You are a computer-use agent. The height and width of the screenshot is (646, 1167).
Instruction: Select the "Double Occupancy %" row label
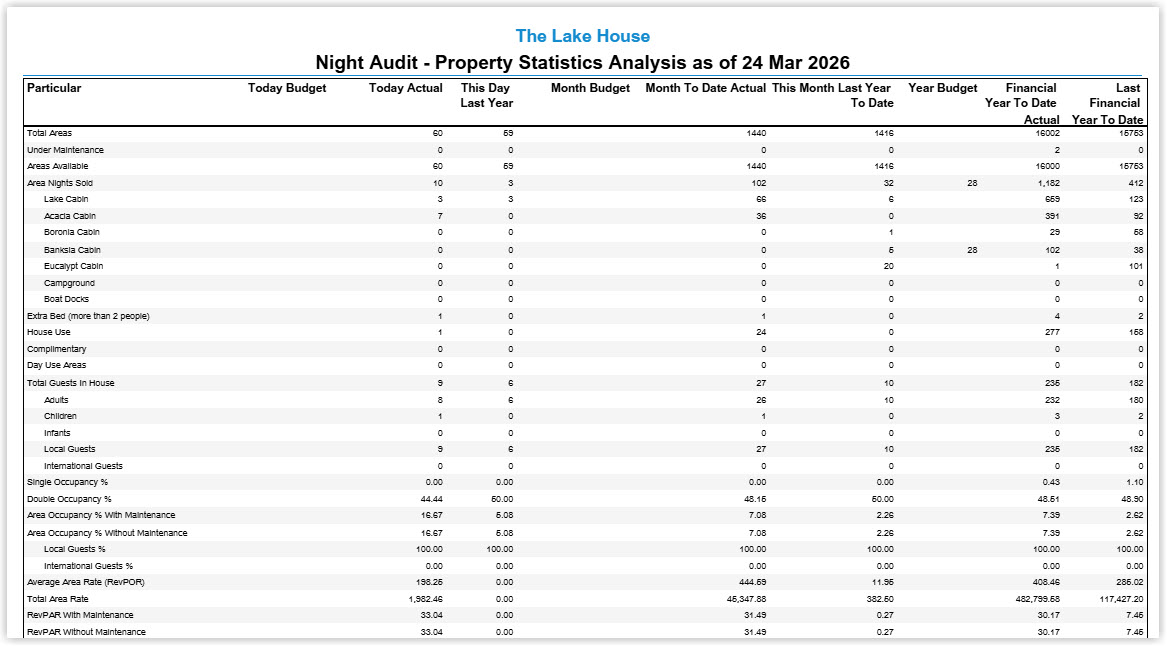69,499
